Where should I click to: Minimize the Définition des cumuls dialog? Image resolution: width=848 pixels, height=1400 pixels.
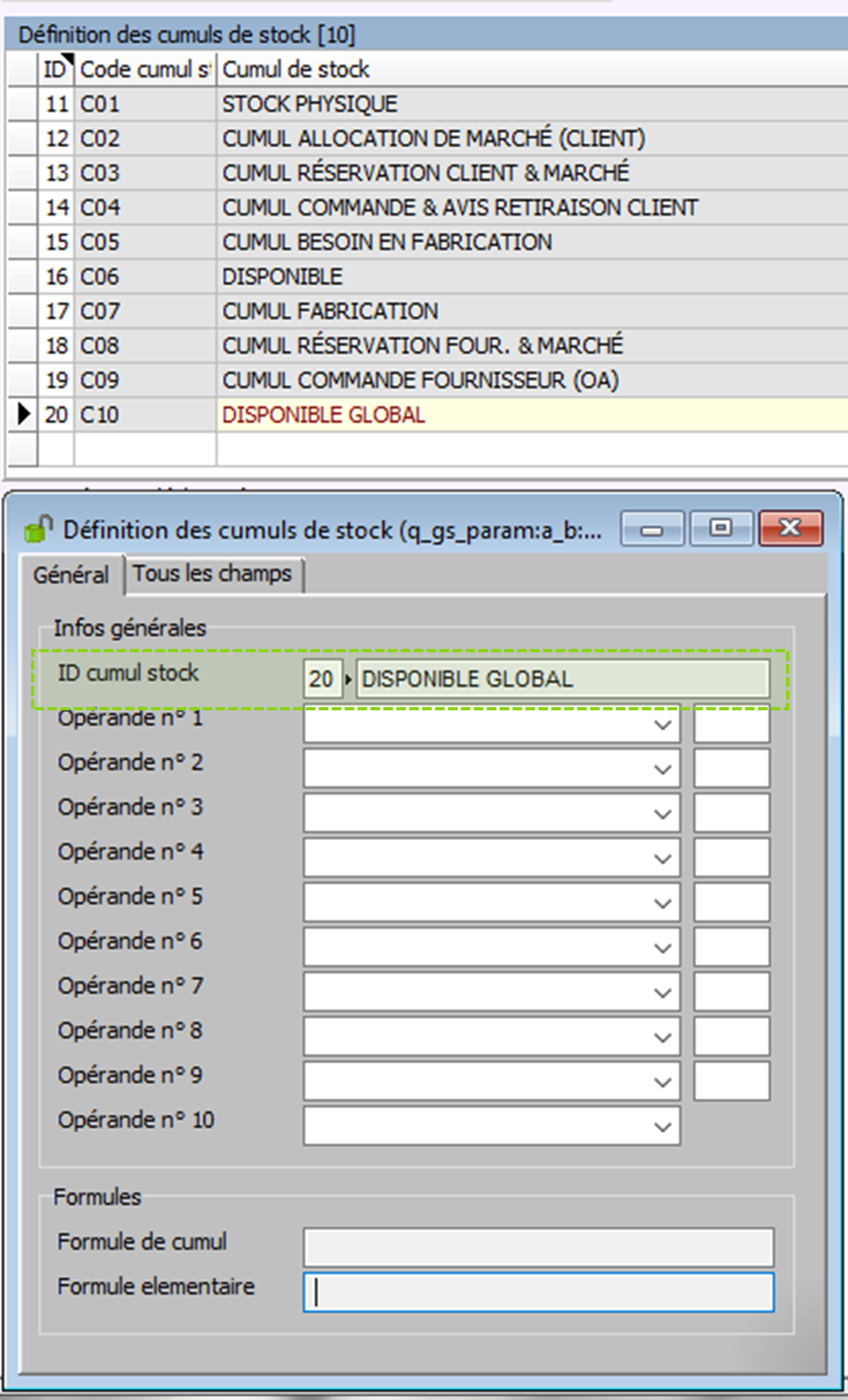coord(652,530)
